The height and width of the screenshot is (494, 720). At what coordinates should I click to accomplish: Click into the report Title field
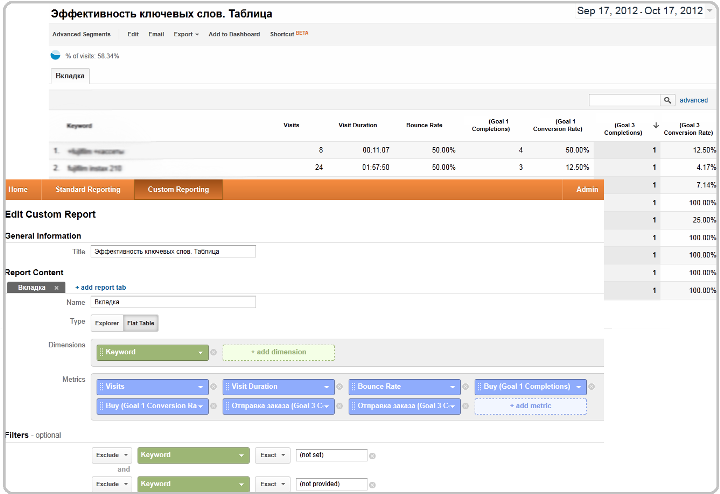click(173, 252)
